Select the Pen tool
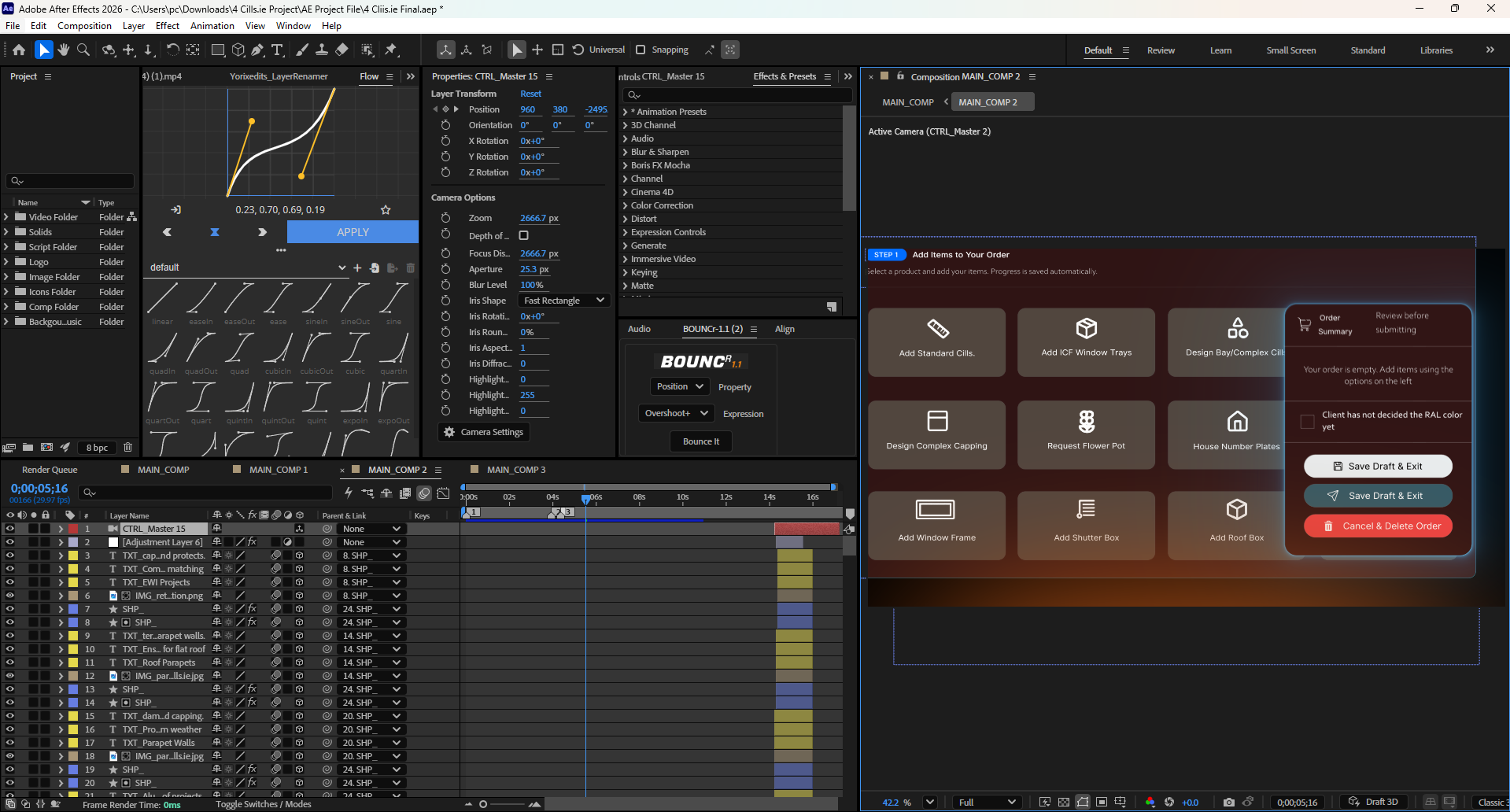 [257, 50]
